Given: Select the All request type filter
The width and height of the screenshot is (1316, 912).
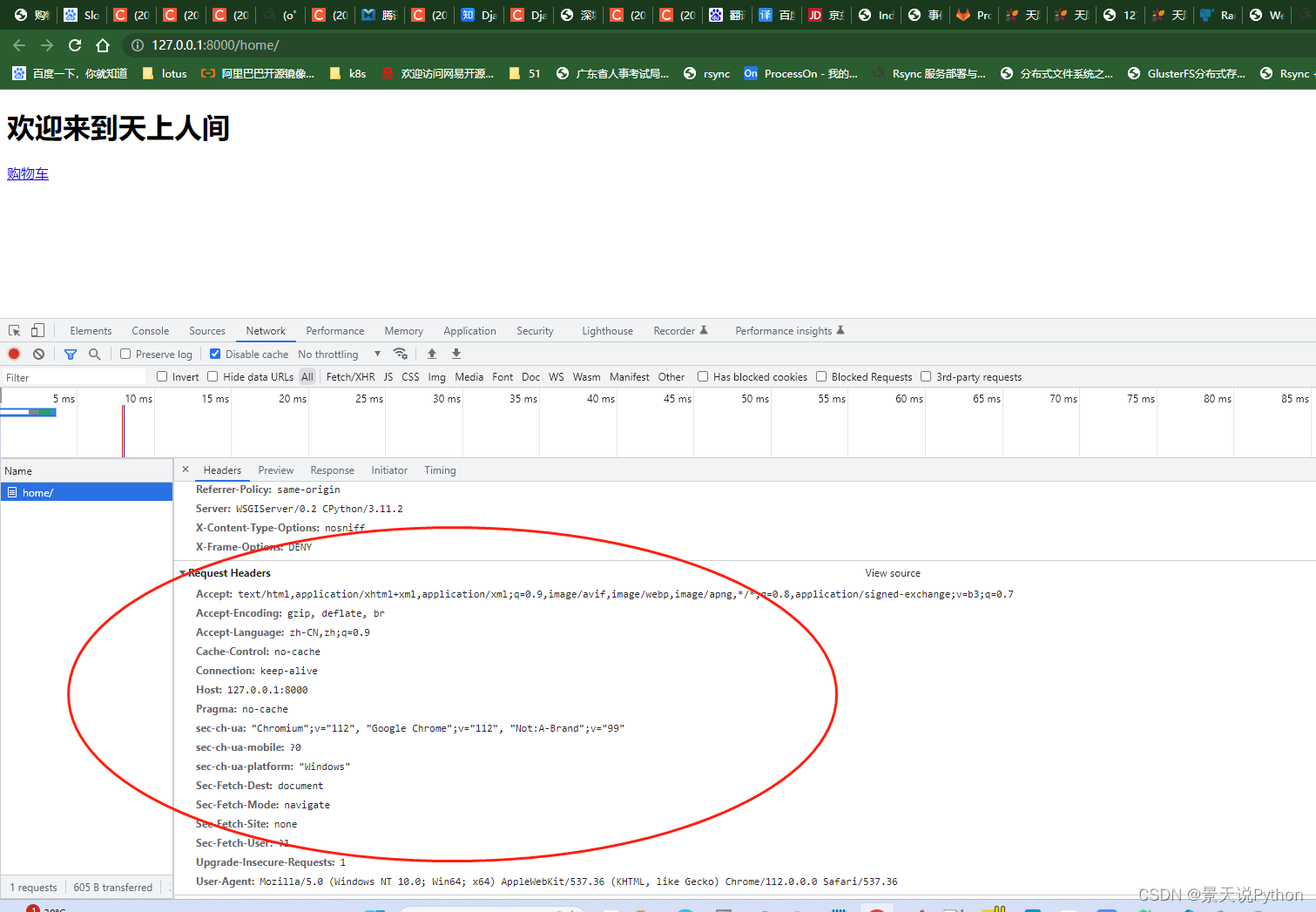Looking at the screenshot, I should coord(307,377).
